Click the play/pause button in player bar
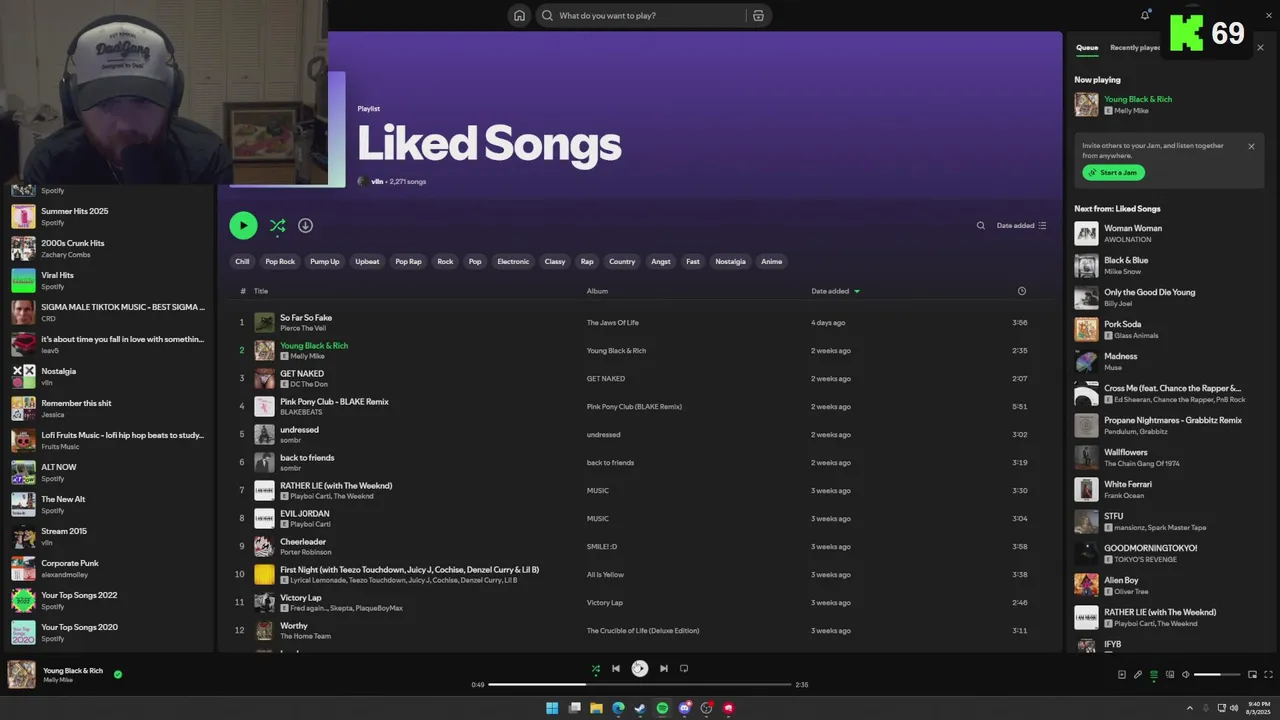Image resolution: width=1280 pixels, height=720 pixels. pyautogui.click(x=640, y=668)
